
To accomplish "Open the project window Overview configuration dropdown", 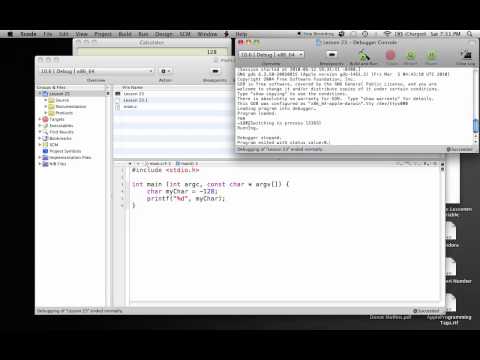I will [x=97, y=71].
